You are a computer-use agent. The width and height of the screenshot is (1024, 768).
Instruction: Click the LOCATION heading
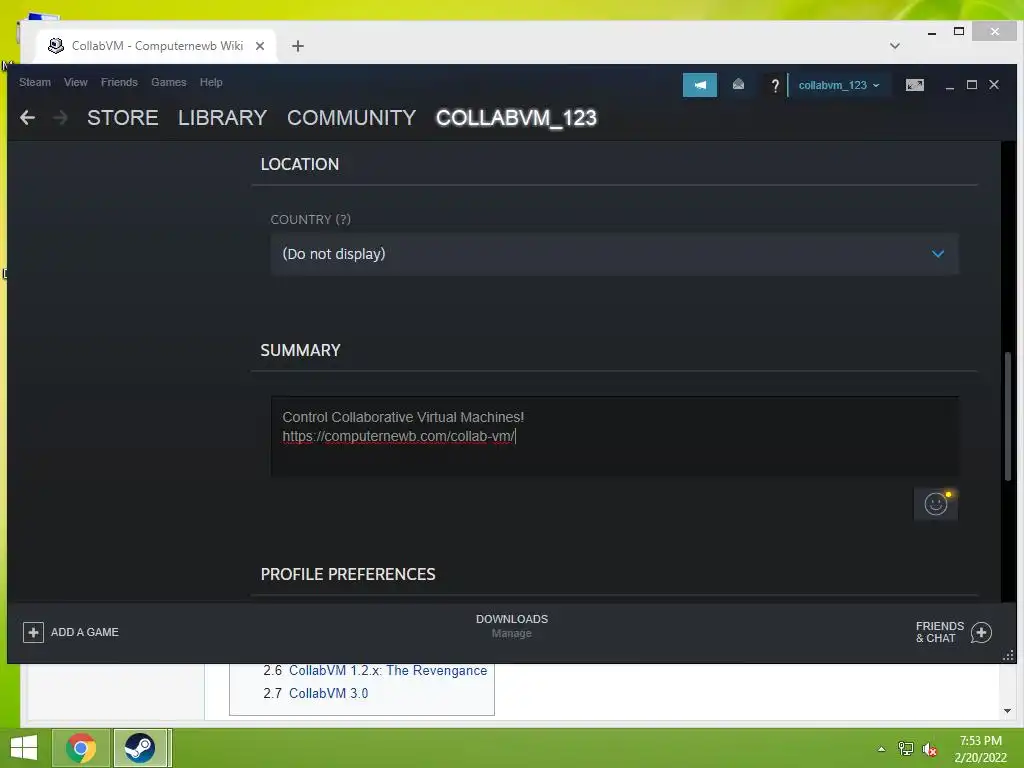click(300, 164)
